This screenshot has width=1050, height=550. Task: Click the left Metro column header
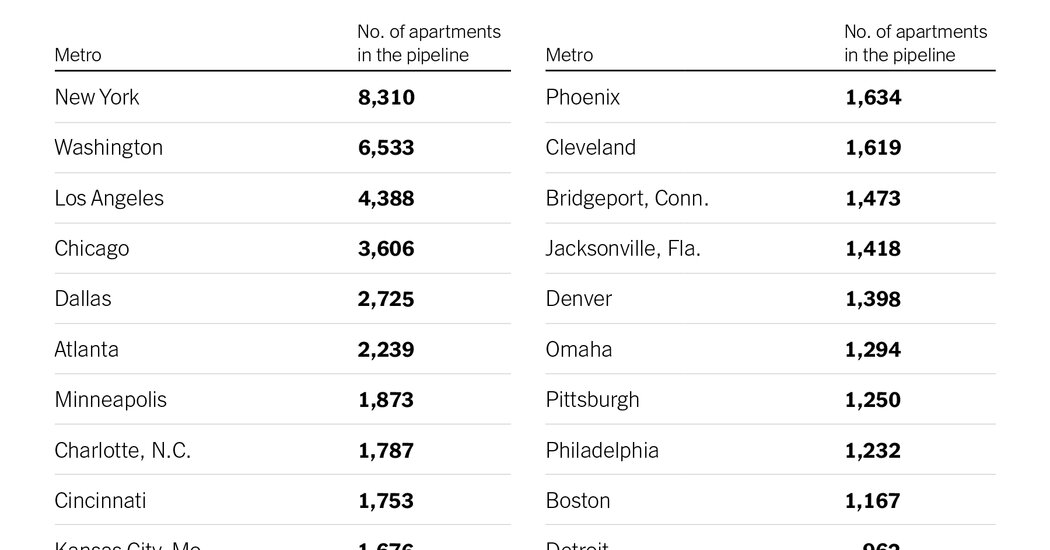78,55
